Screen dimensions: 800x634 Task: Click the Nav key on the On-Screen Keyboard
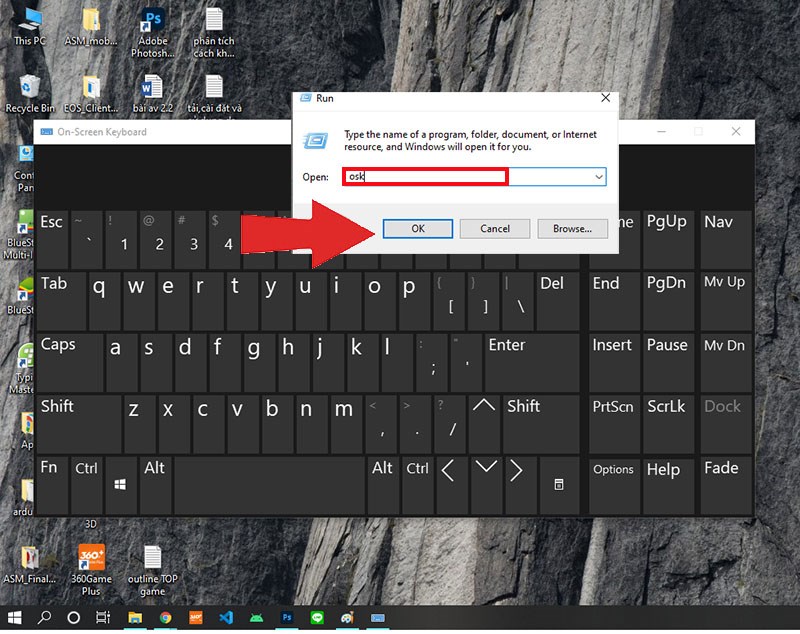click(x=726, y=240)
